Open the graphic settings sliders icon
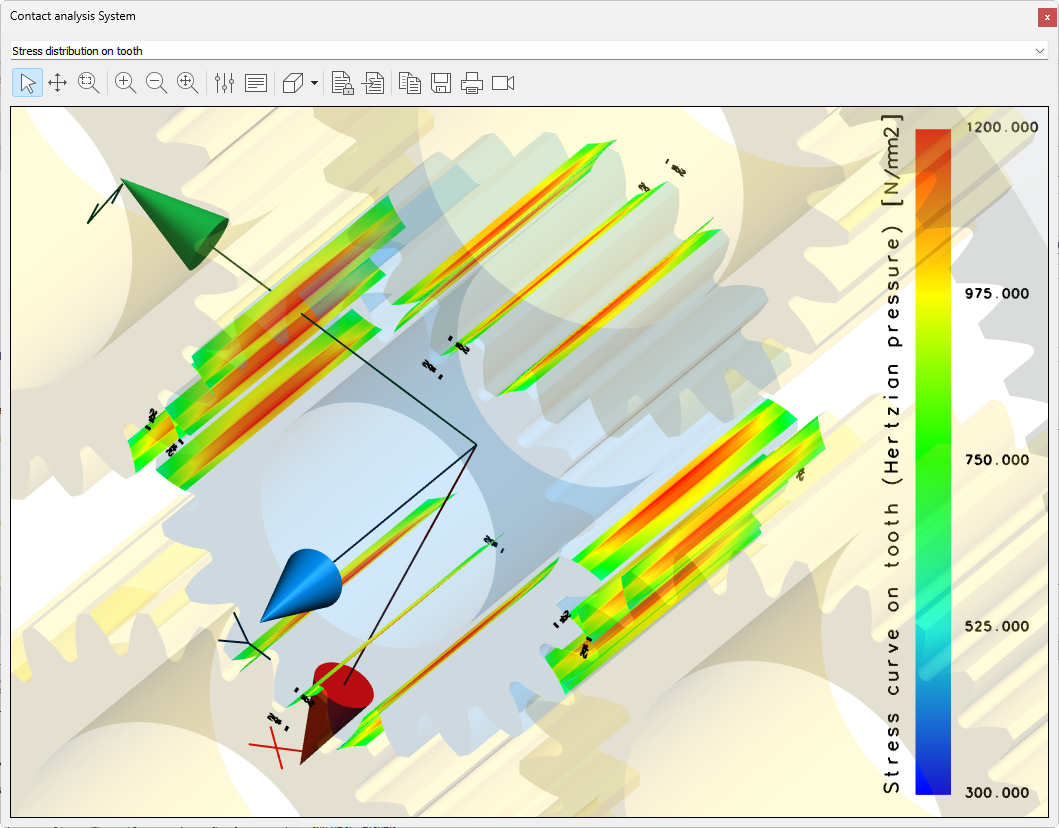1059x828 pixels. pyautogui.click(x=224, y=83)
